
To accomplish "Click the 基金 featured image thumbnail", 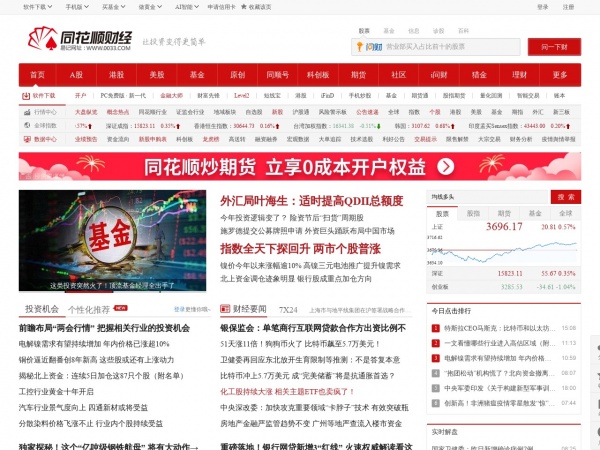I will pyautogui.click(x=112, y=241).
